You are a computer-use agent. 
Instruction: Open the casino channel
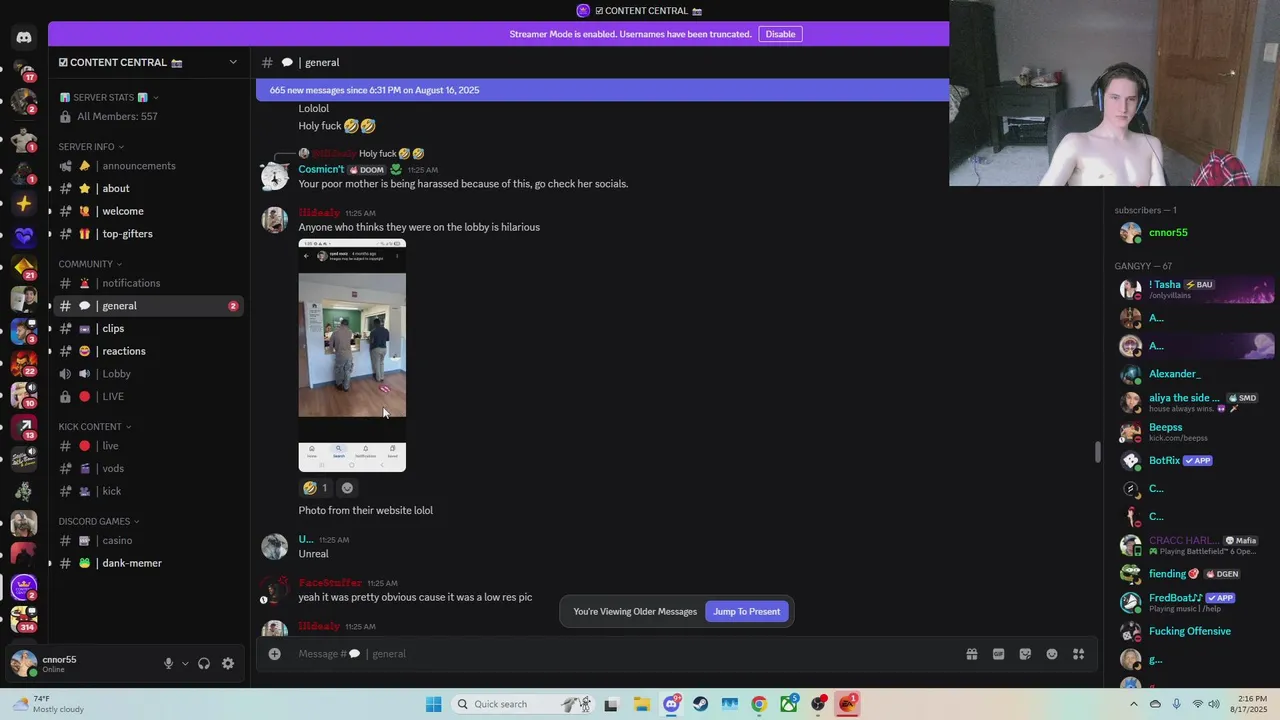coord(147,540)
